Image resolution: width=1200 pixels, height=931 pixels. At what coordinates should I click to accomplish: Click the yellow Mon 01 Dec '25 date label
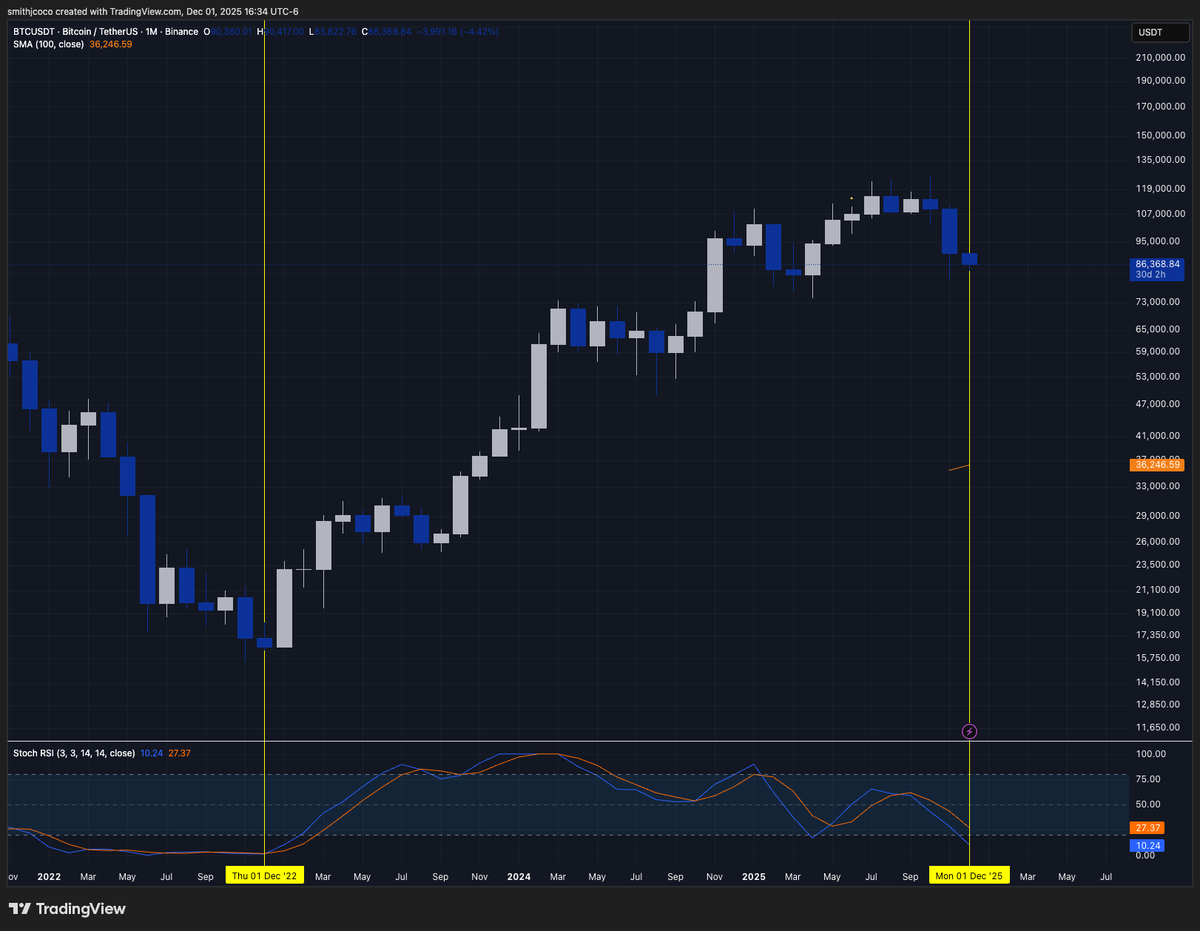(x=969, y=876)
